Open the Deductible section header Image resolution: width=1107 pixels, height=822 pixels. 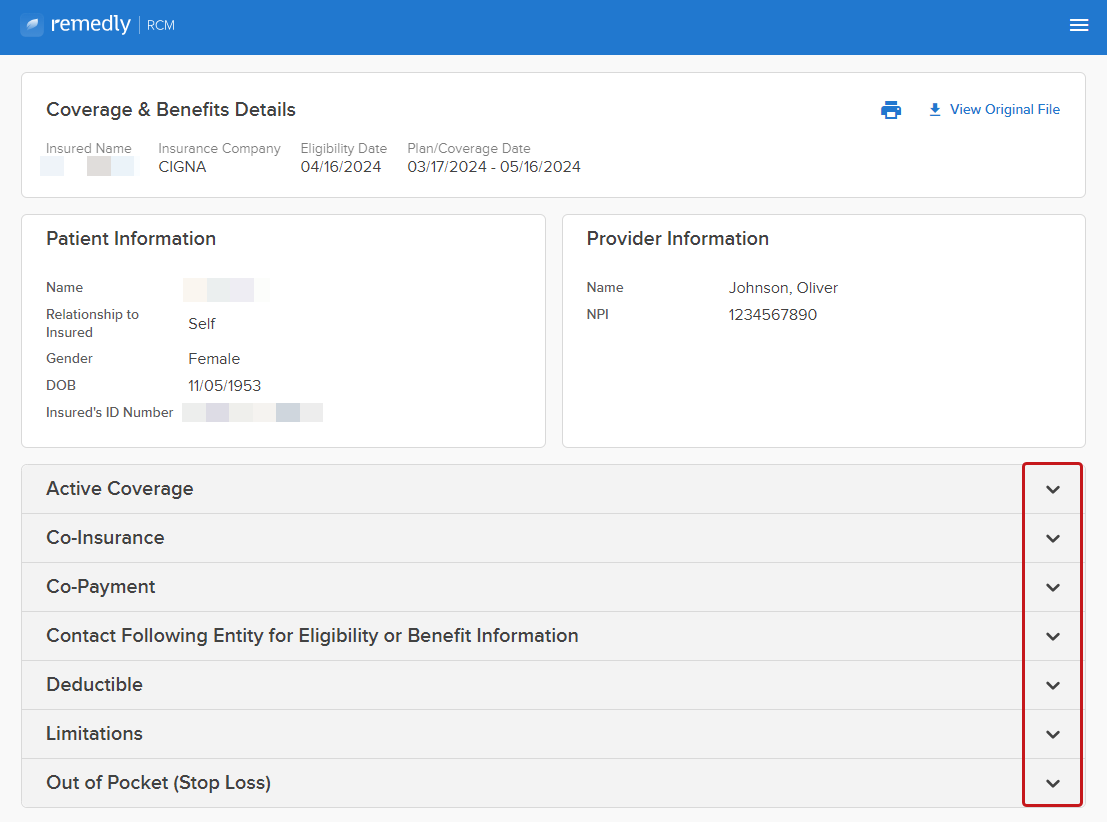[x=553, y=685]
